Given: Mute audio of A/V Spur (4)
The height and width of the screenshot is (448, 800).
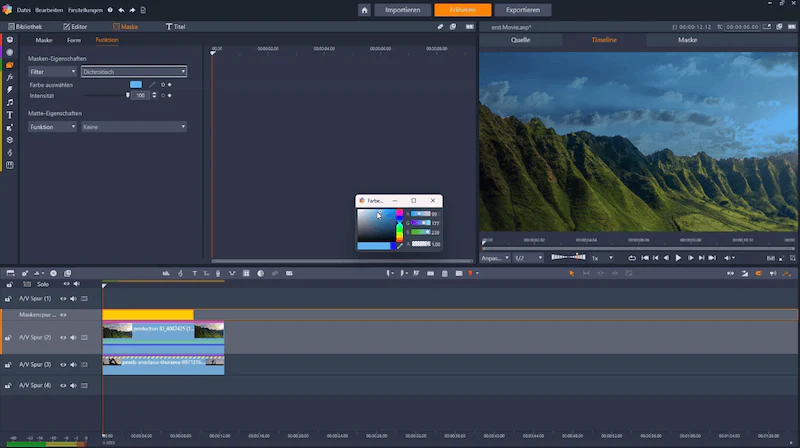Looking at the screenshot, I should pos(73,386).
